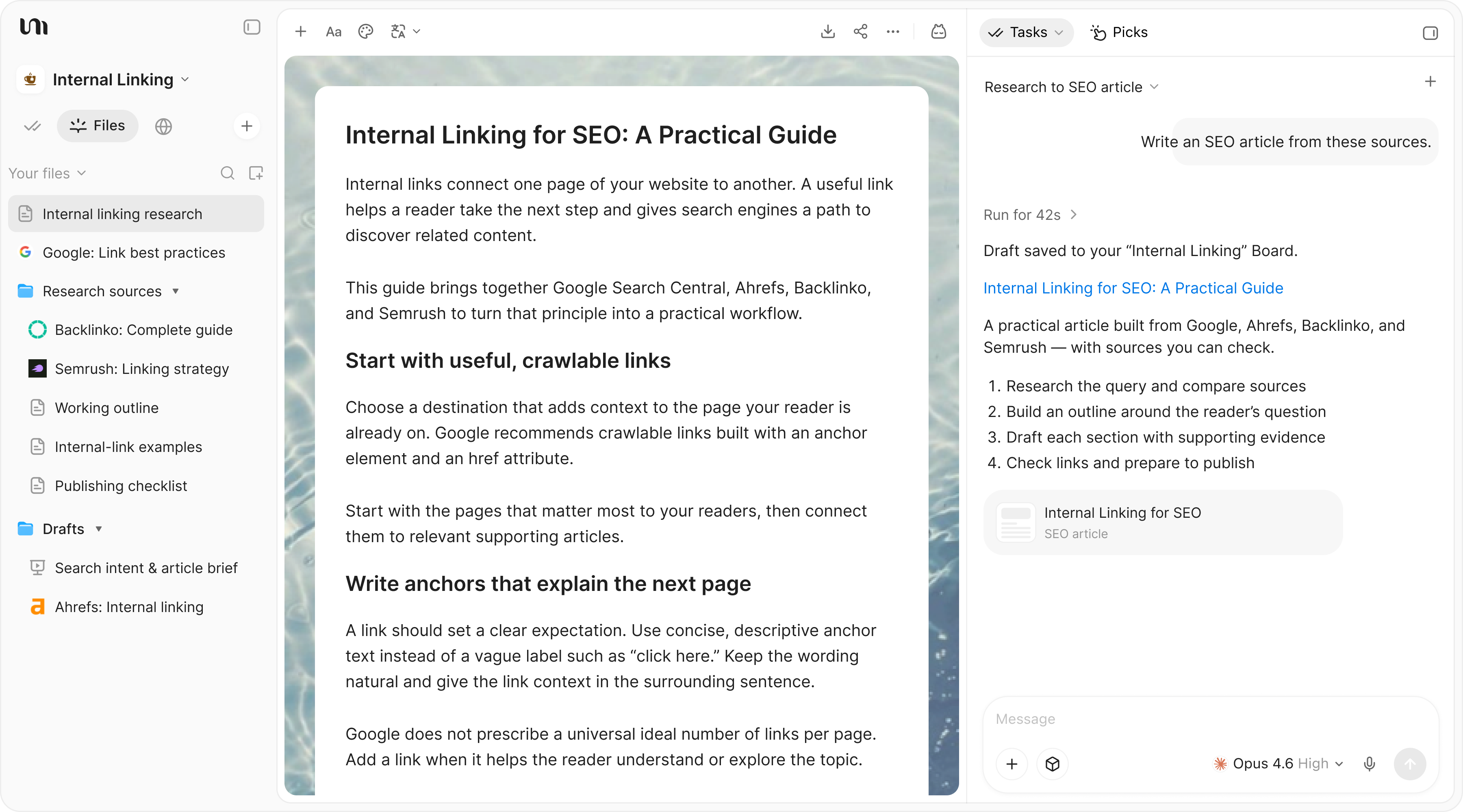The height and width of the screenshot is (812, 1463).
Task: Open the translate language dropdown
Action: point(405,32)
